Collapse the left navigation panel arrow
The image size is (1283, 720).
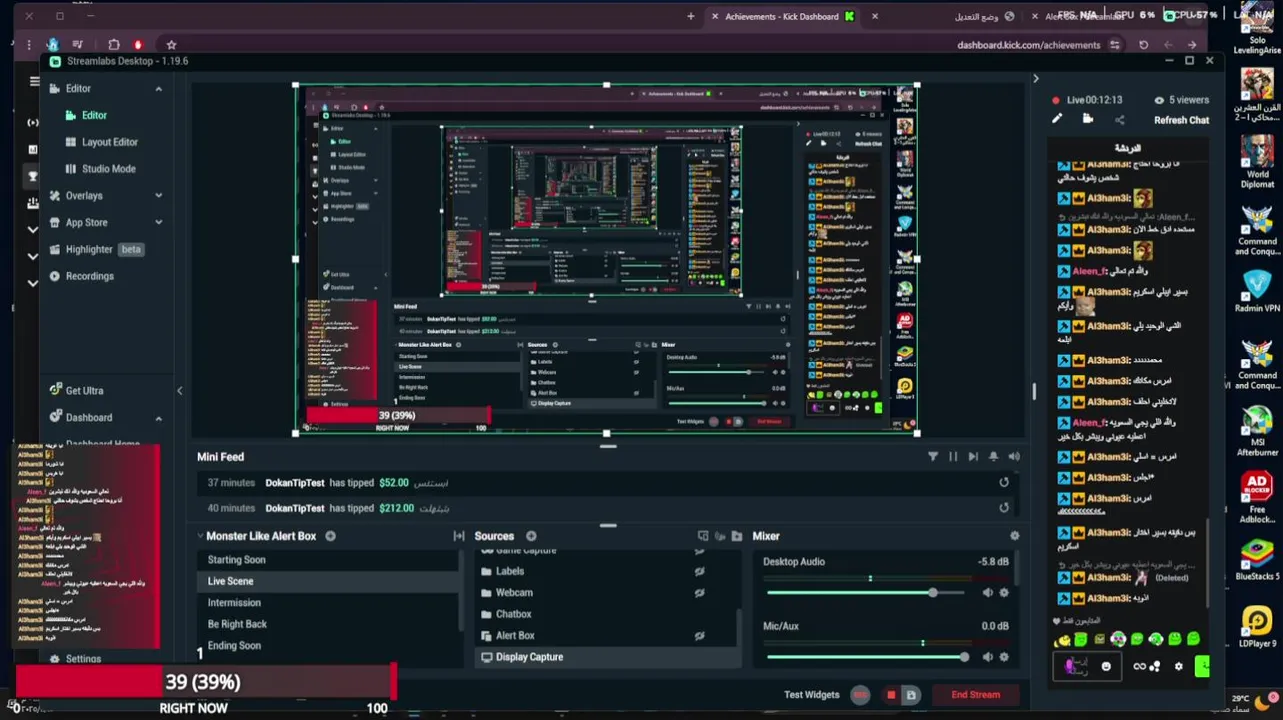[180, 391]
